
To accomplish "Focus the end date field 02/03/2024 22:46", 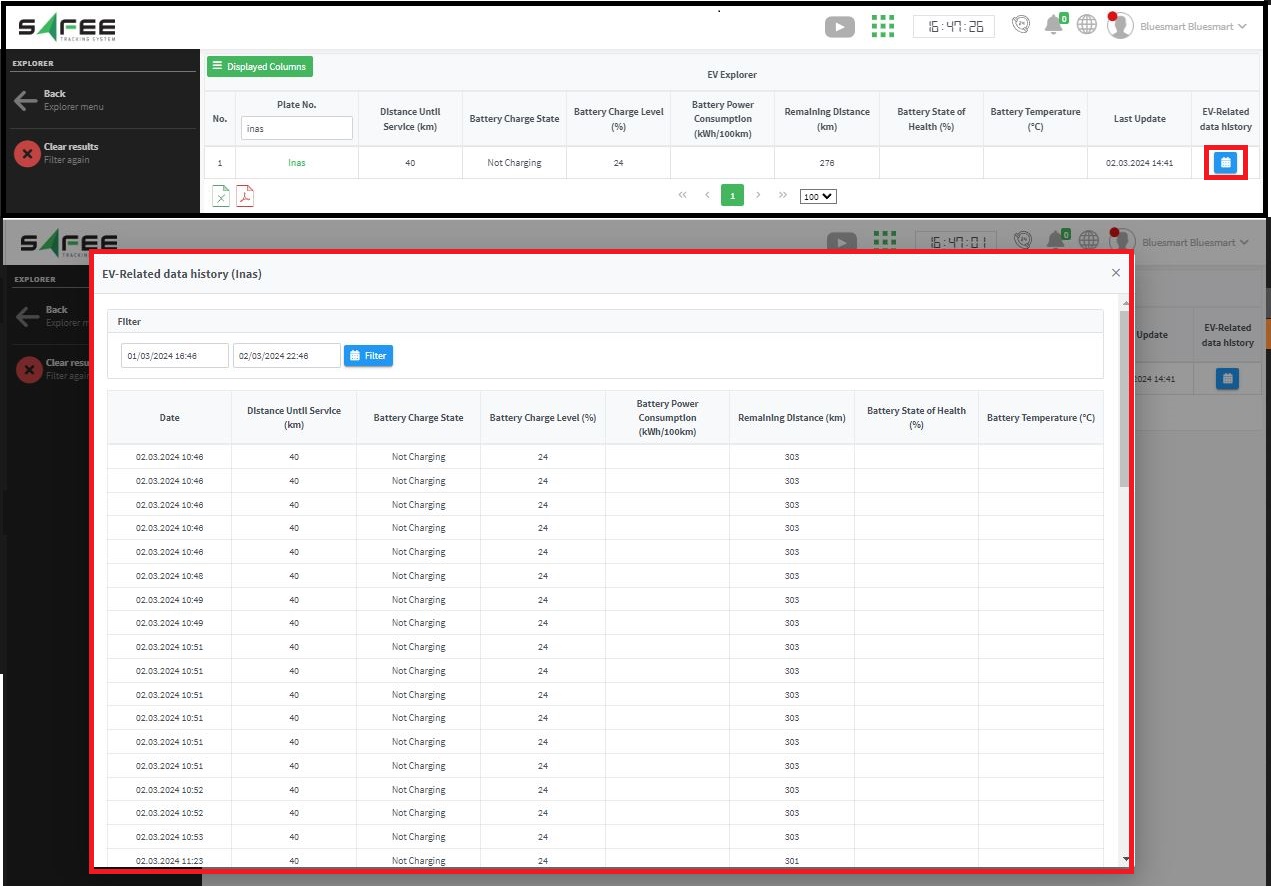I will pos(287,356).
